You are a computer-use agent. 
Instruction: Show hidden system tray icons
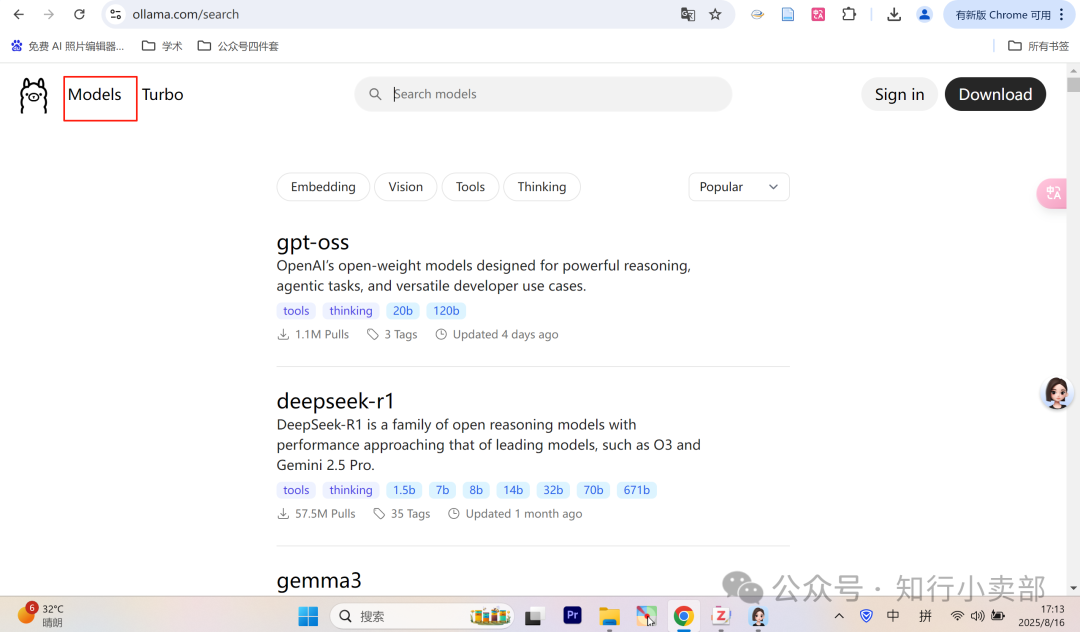click(x=838, y=616)
